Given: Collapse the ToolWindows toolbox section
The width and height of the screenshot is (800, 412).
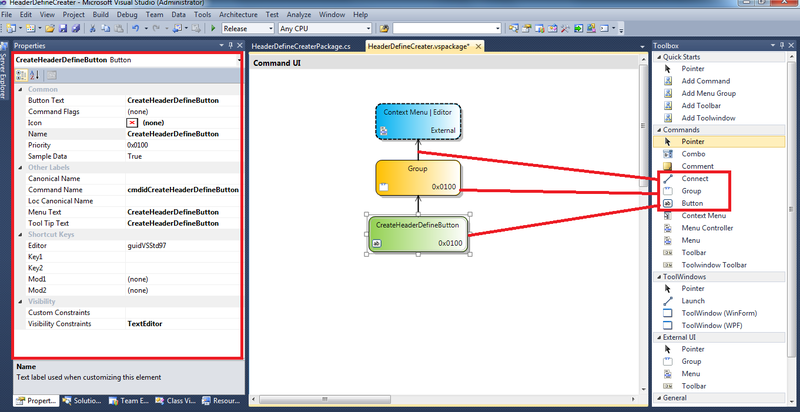Looking at the screenshot, I should click(658, 277).
